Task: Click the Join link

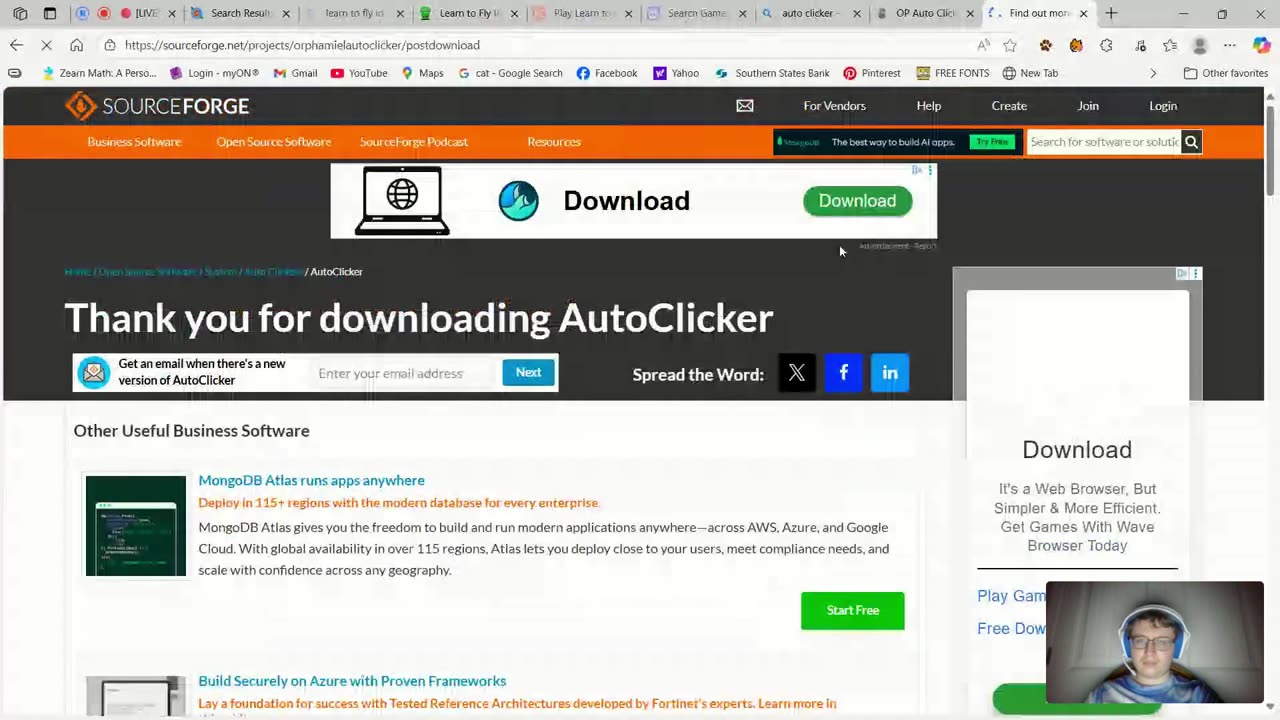Action: point(1088,106)
